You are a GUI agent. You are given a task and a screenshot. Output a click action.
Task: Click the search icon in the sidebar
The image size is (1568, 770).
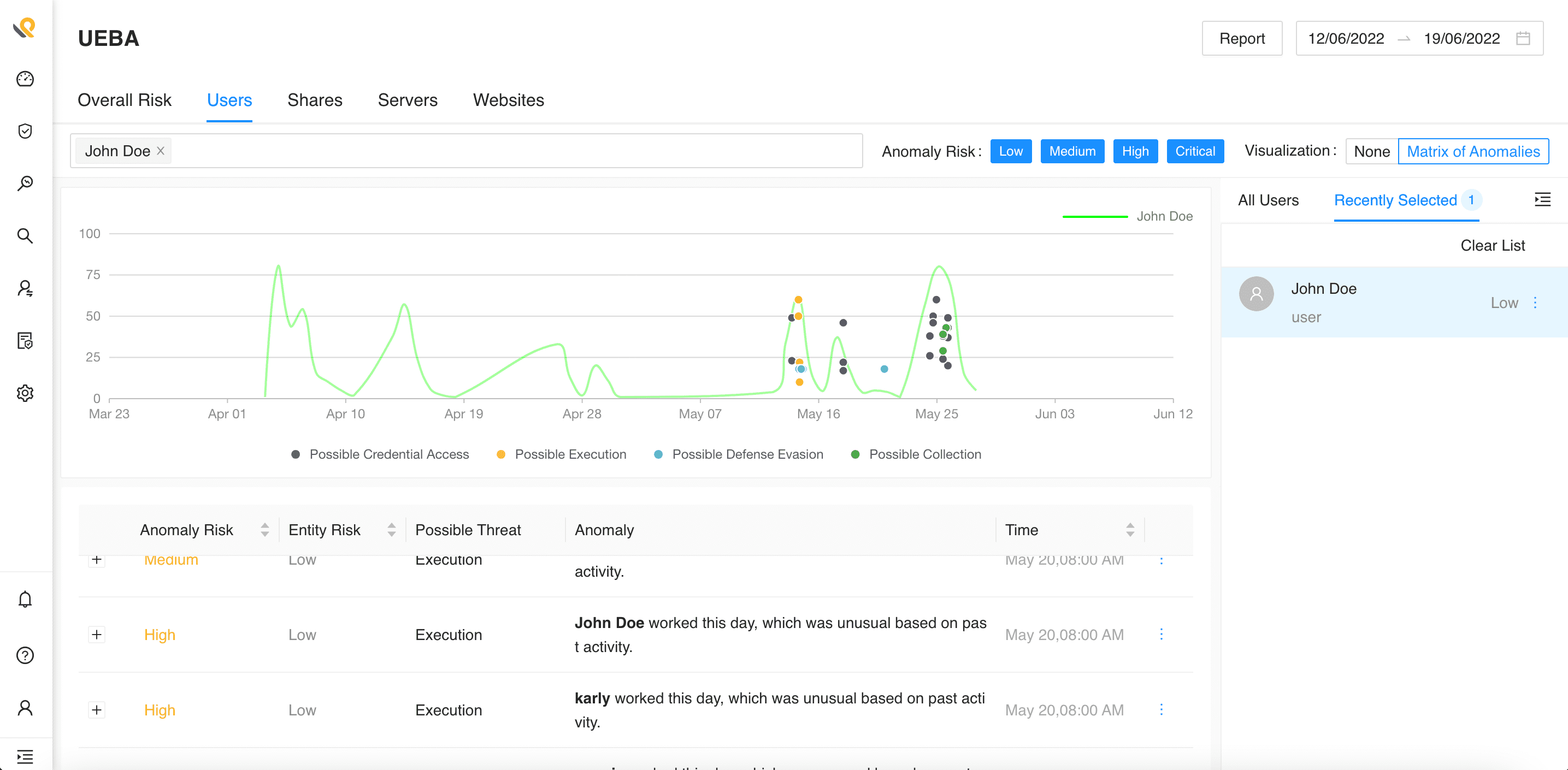[25, 236]
